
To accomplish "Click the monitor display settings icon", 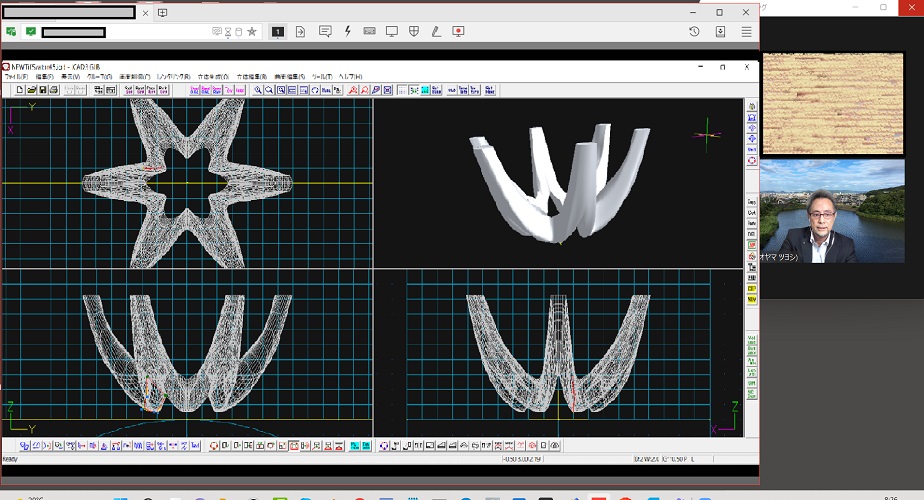I will pos(392,32).
